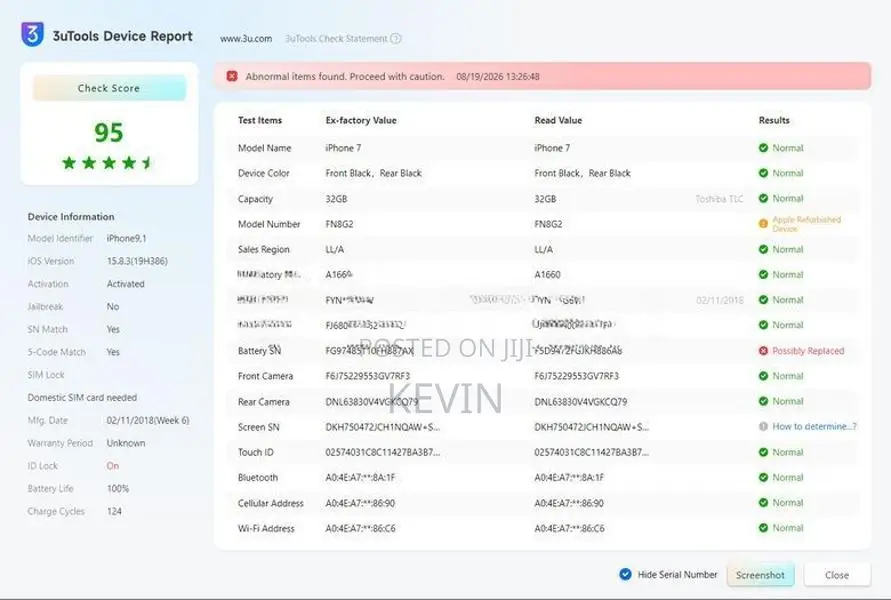
Task: Click Wi-Fi Address read value A0:4E:A7:**:86:C6
Action: [x=569, y=528]
